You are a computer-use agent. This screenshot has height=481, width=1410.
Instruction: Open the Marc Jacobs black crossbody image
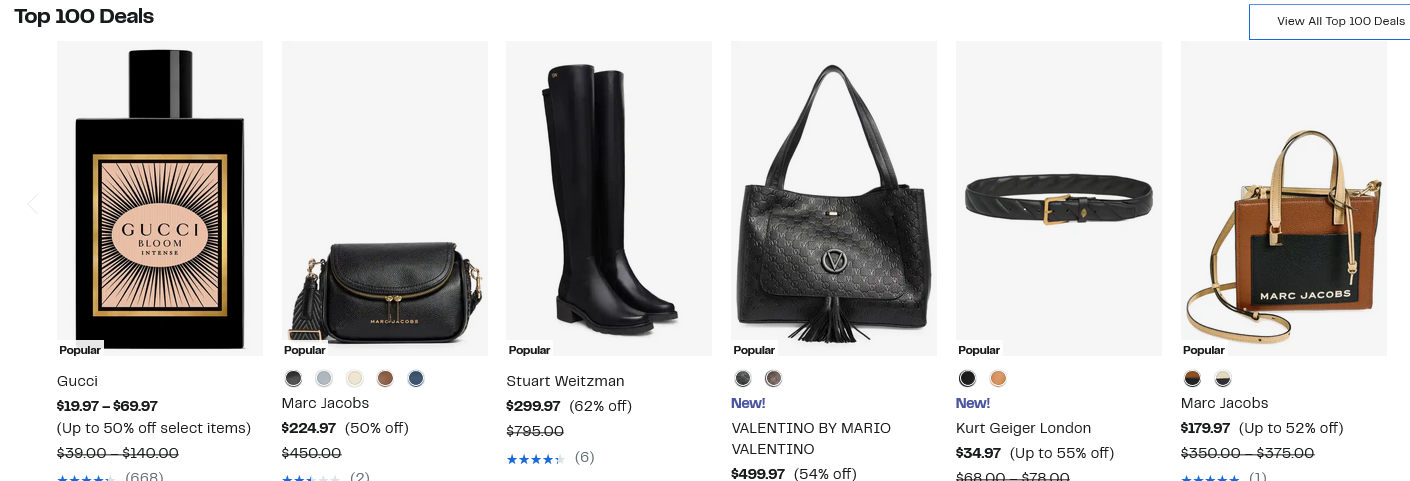[x=385, y=198]
